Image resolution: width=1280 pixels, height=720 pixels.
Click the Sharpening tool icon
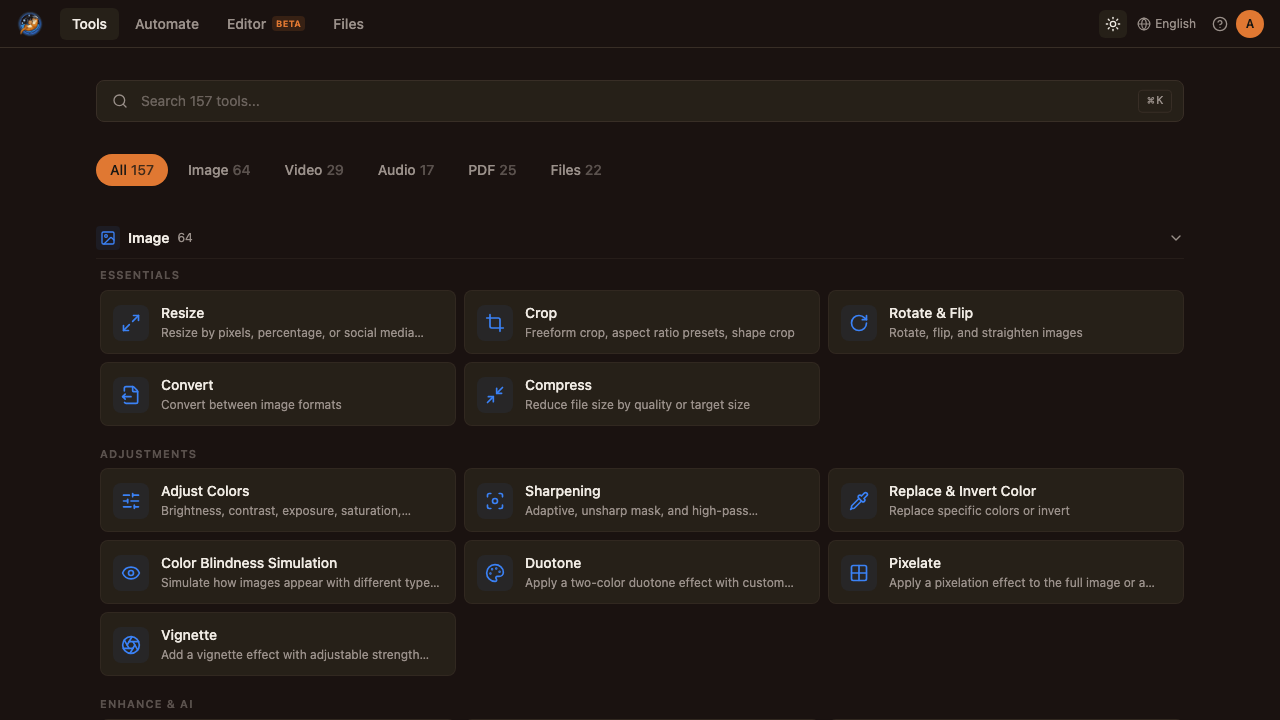(495, 500)
